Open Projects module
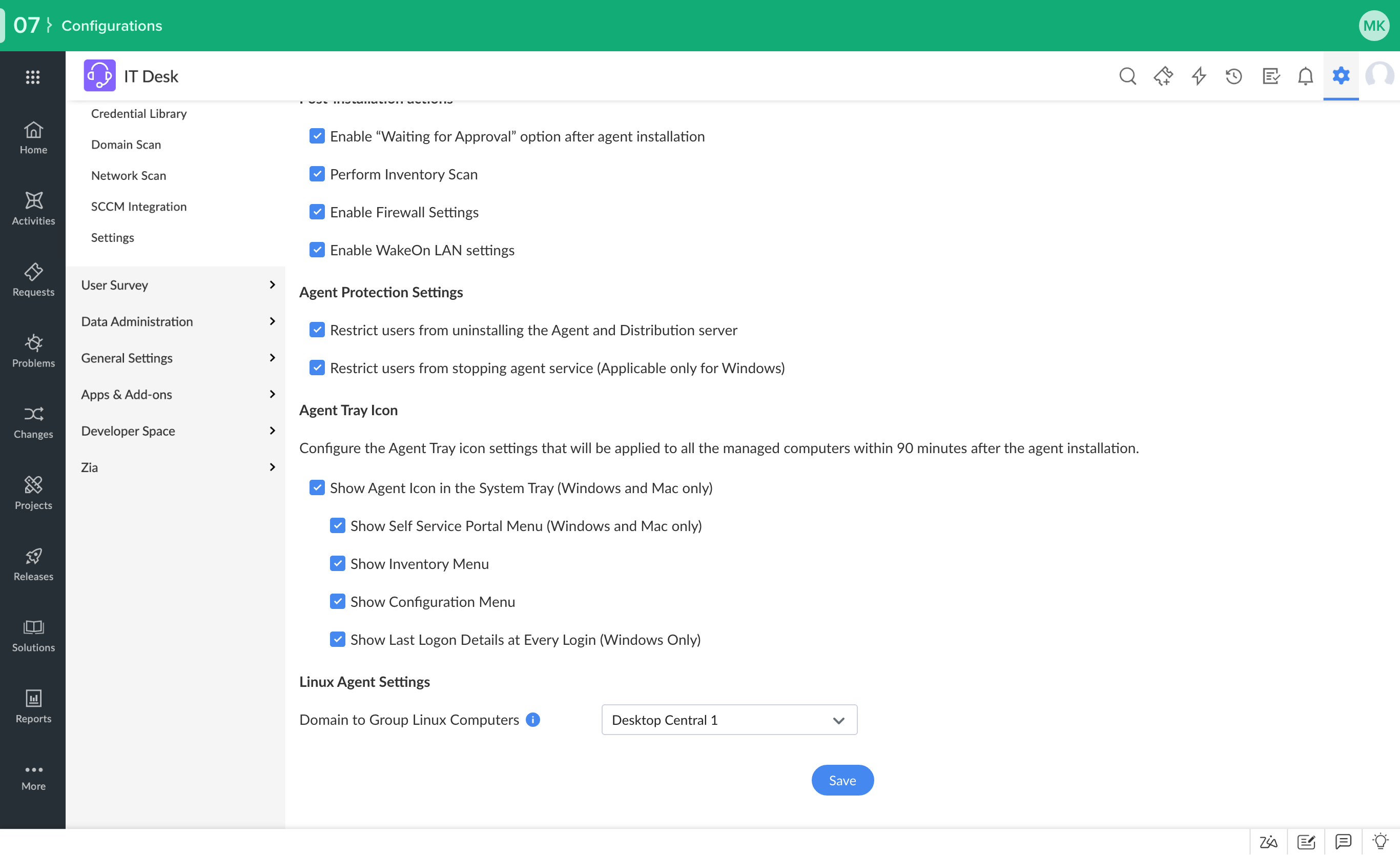This screenshot has width=1400, height=855. click(33, 494)
